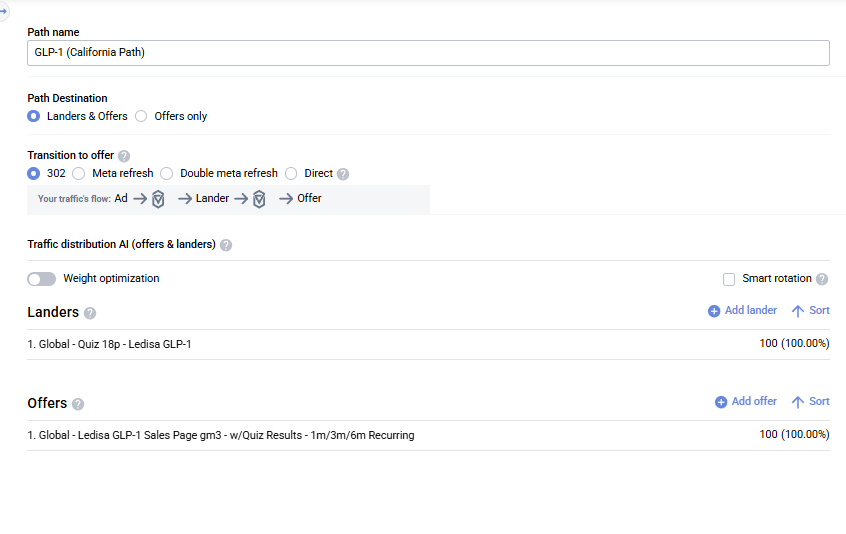
Task: Toggle the Weight optimization switch
Action: pyautogui.click(x=42, y=279)
